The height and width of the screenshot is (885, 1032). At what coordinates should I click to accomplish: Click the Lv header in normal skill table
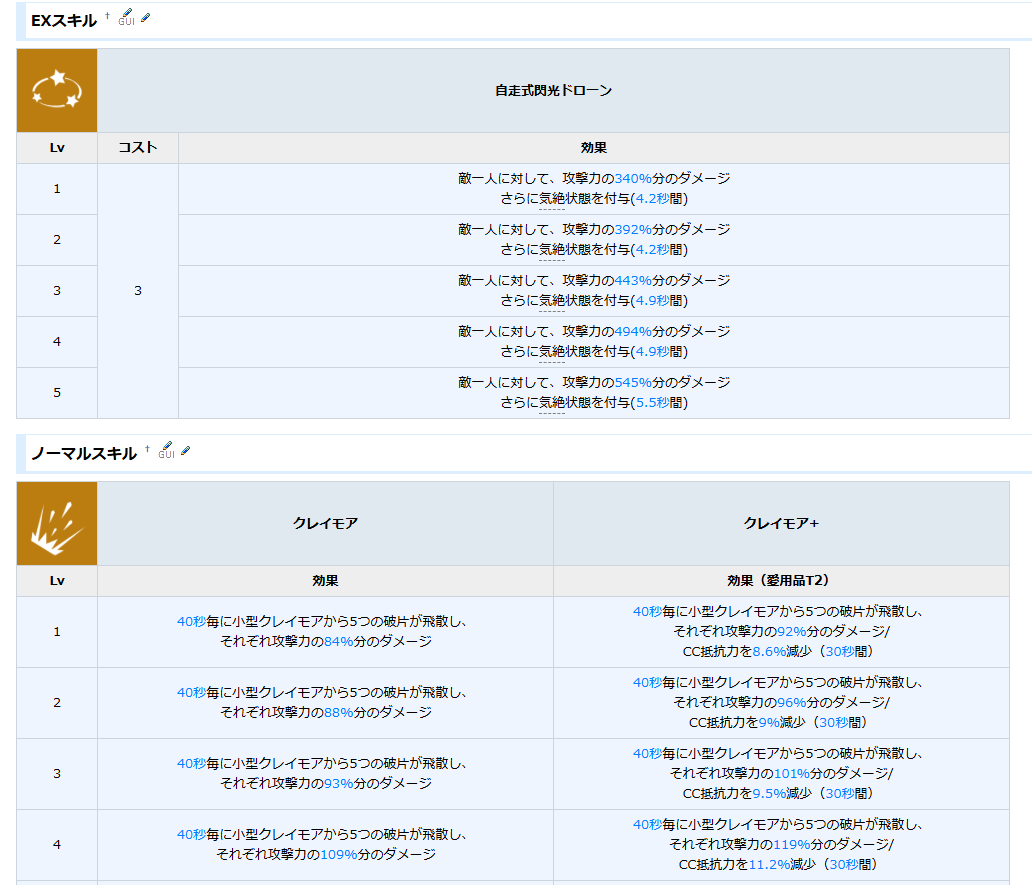(x=57, y=581)
